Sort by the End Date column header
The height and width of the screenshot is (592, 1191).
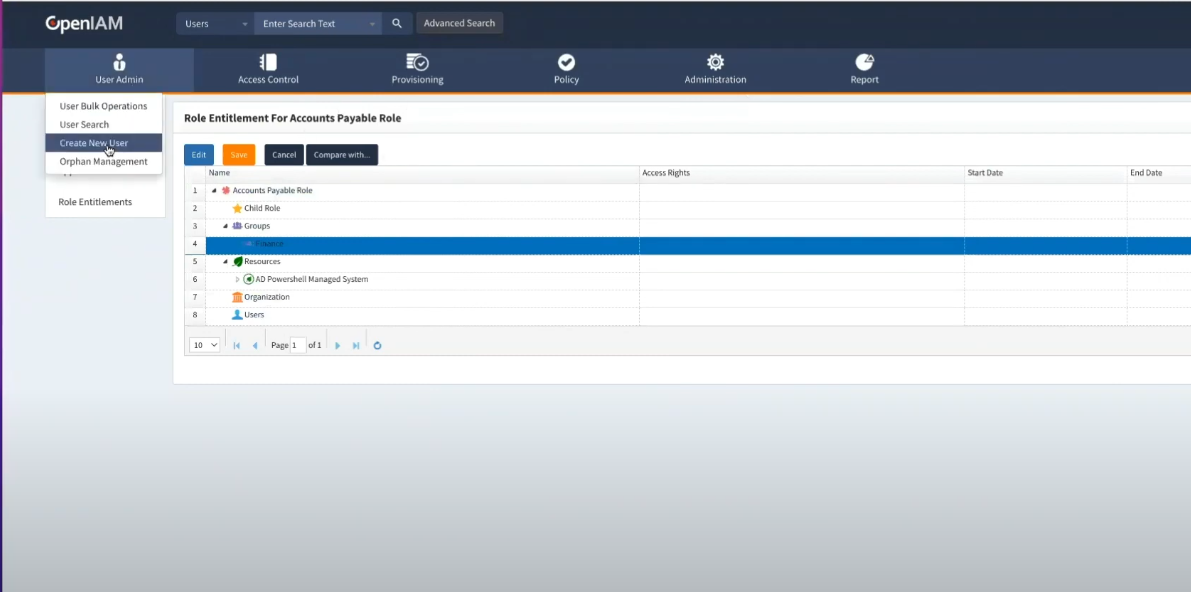tap(1159, 173)
